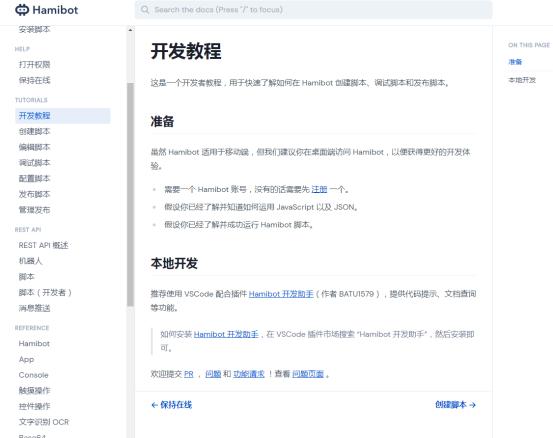Image resolution: width=553 pixels, height=438 pixels.
Task: Click Hamibot 开发助手 link inside the blockquote
Action: pyautogui.click(x=226, y=334)
